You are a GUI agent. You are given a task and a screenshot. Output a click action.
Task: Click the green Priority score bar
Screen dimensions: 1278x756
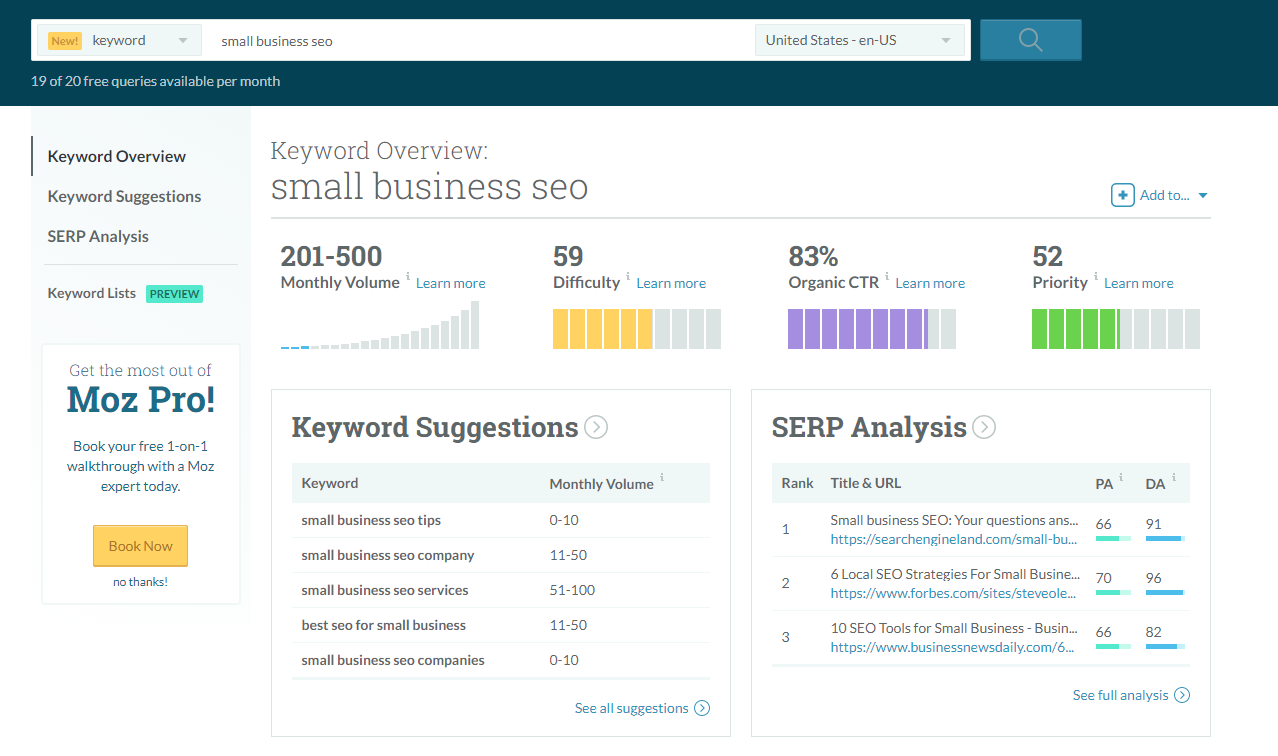(1116, 329)
